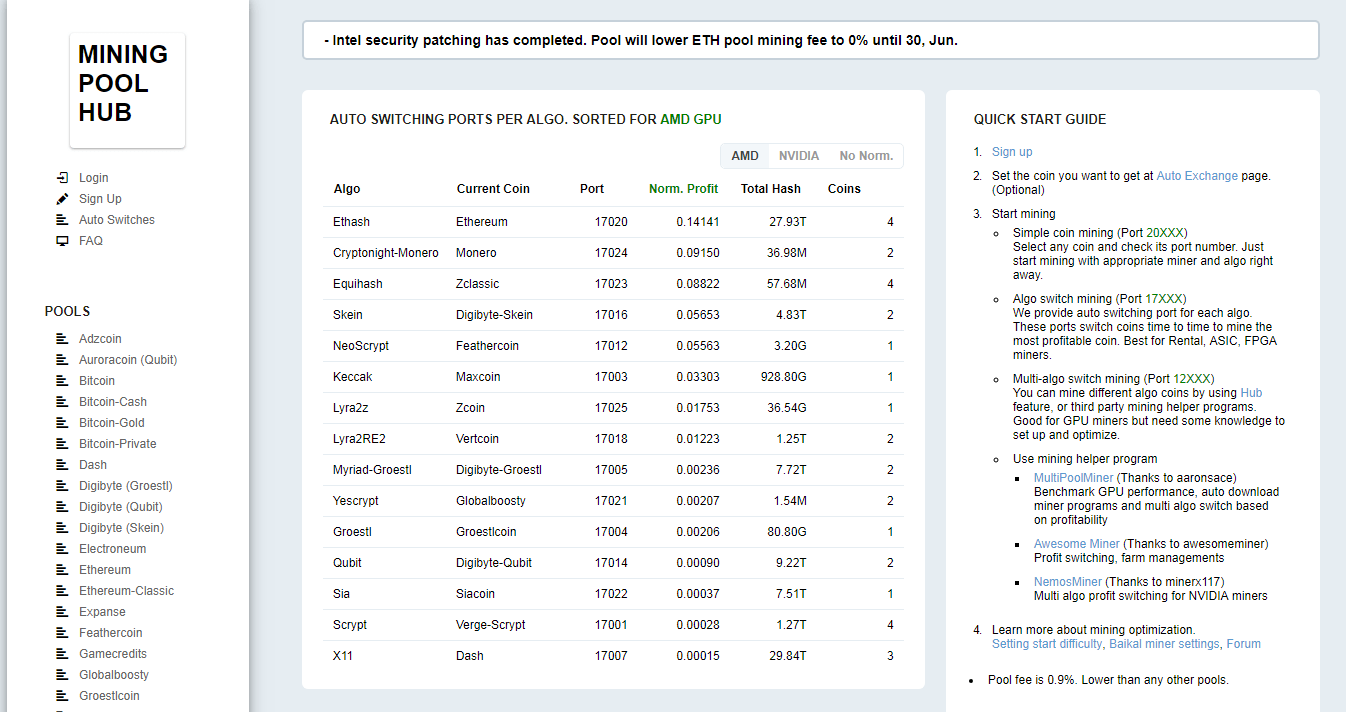The image size is (1346, 712).
Task: Click the FAQ monitor icon
Action: [x=62, y=241]
